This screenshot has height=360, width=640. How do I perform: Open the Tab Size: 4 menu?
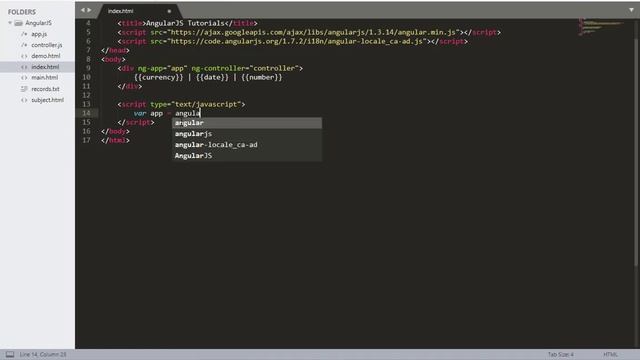tap(560, 354)
